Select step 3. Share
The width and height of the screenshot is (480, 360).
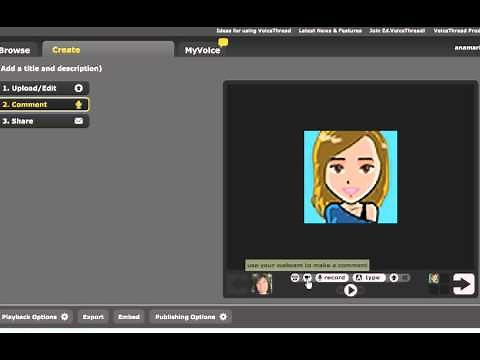[44, 121]
